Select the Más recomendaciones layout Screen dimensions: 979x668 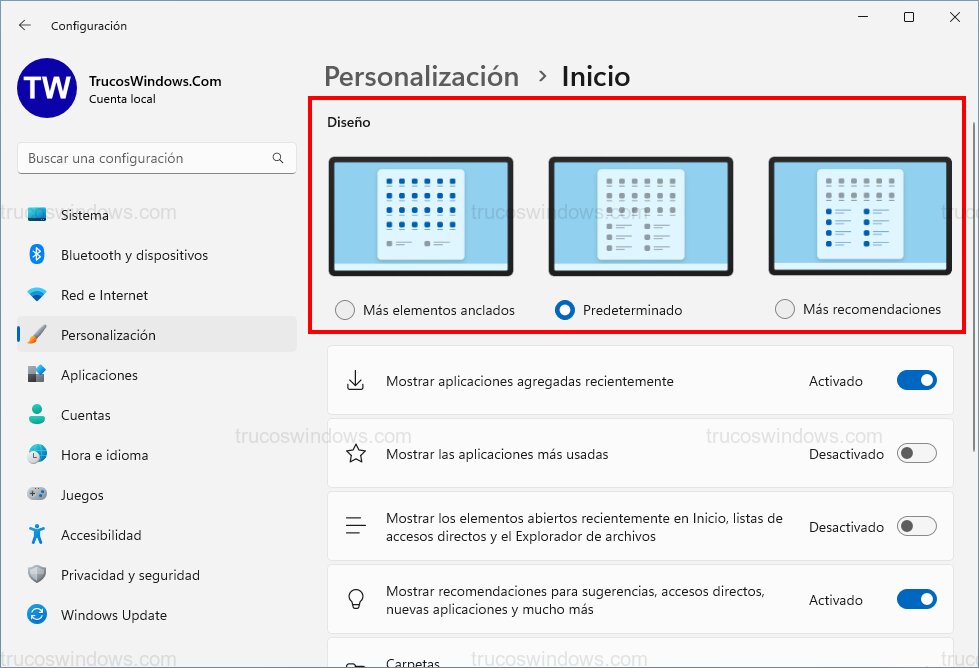(785, 310)
